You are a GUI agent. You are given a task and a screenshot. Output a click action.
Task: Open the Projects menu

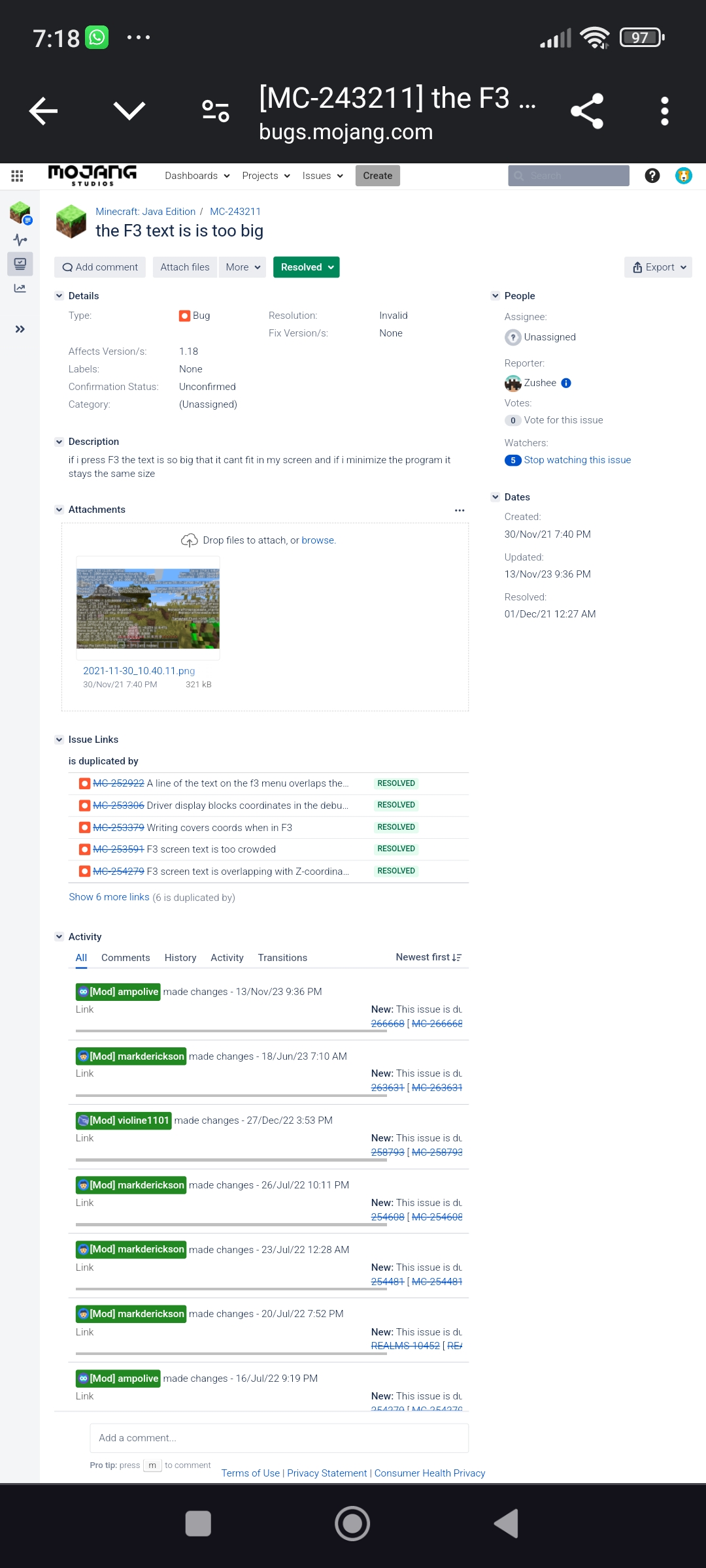tap(265, 176)
